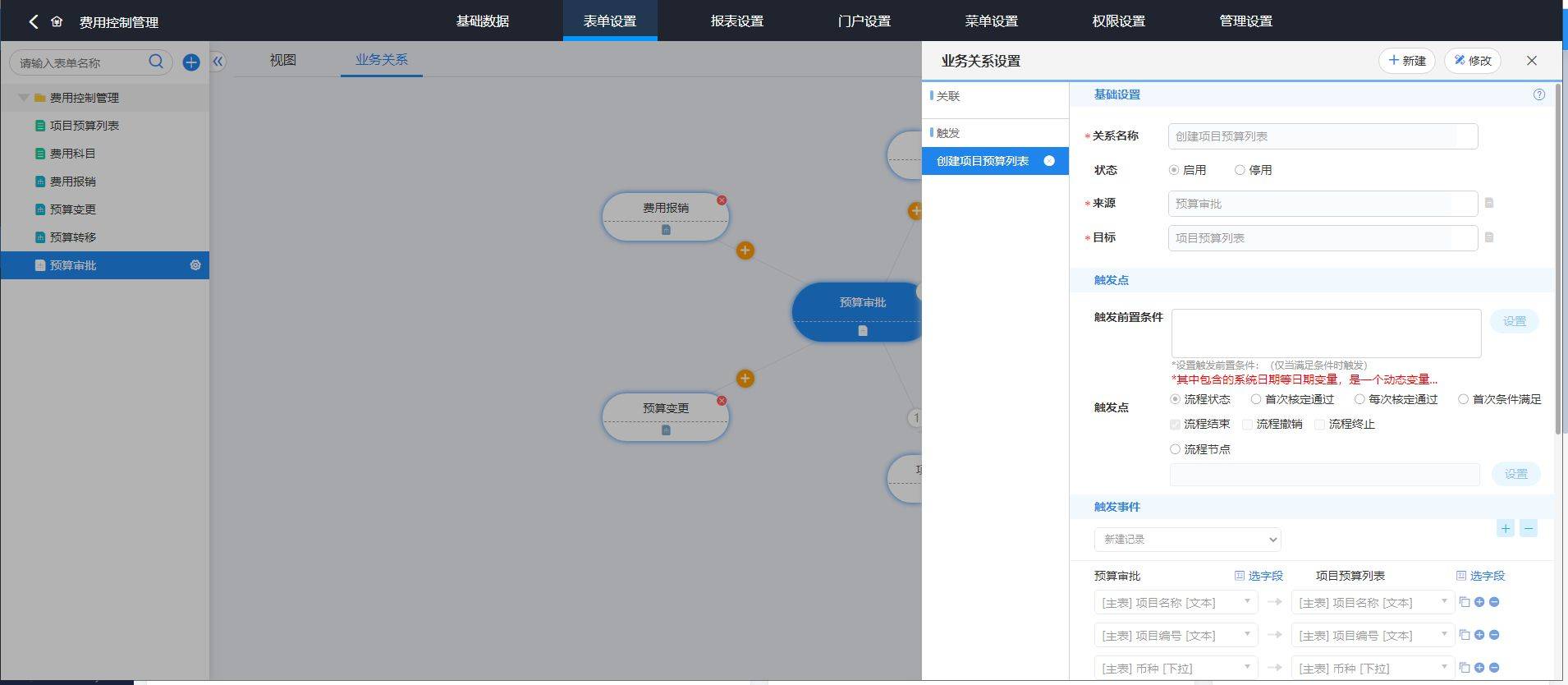Open the 权限设置 menu
The image size is (1568, 685).
[1118, 21]
